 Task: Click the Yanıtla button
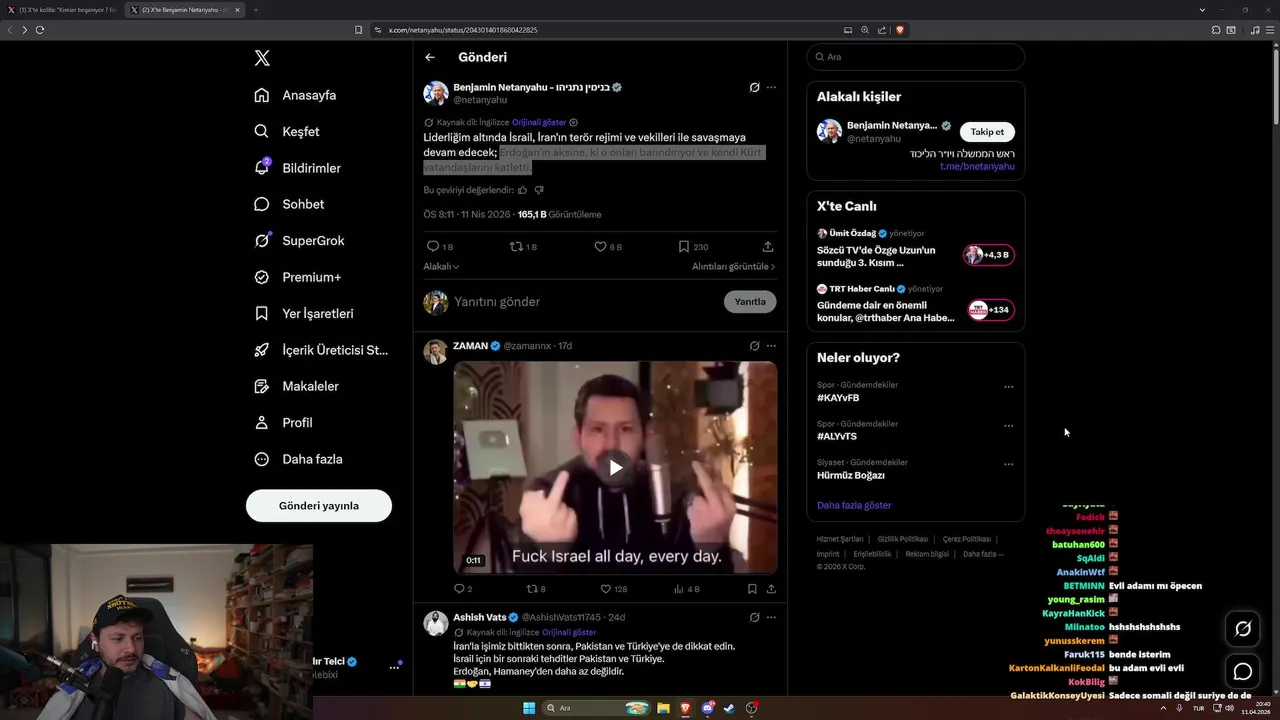pos(750,302)
